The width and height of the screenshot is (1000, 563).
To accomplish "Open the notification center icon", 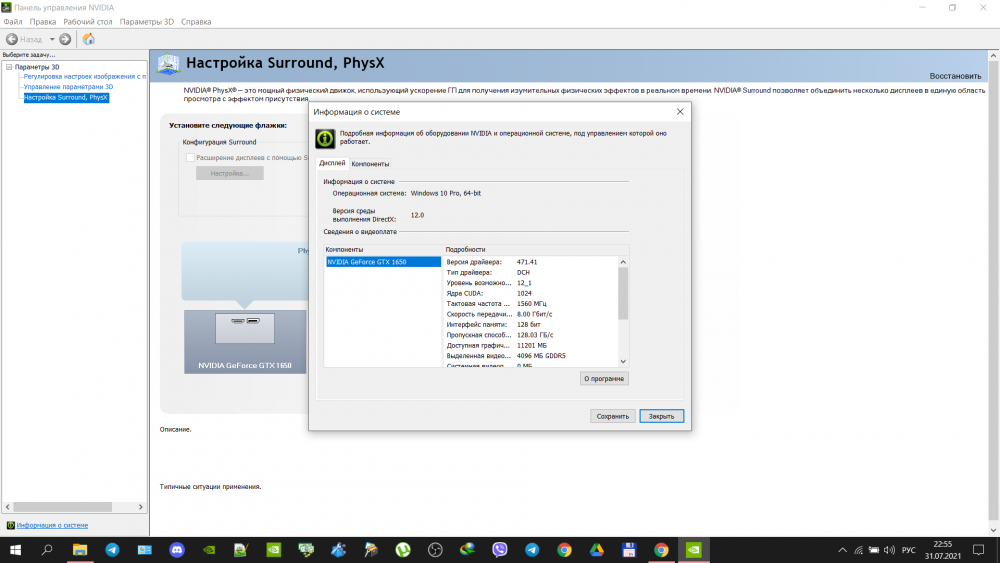I will (978, 550).
